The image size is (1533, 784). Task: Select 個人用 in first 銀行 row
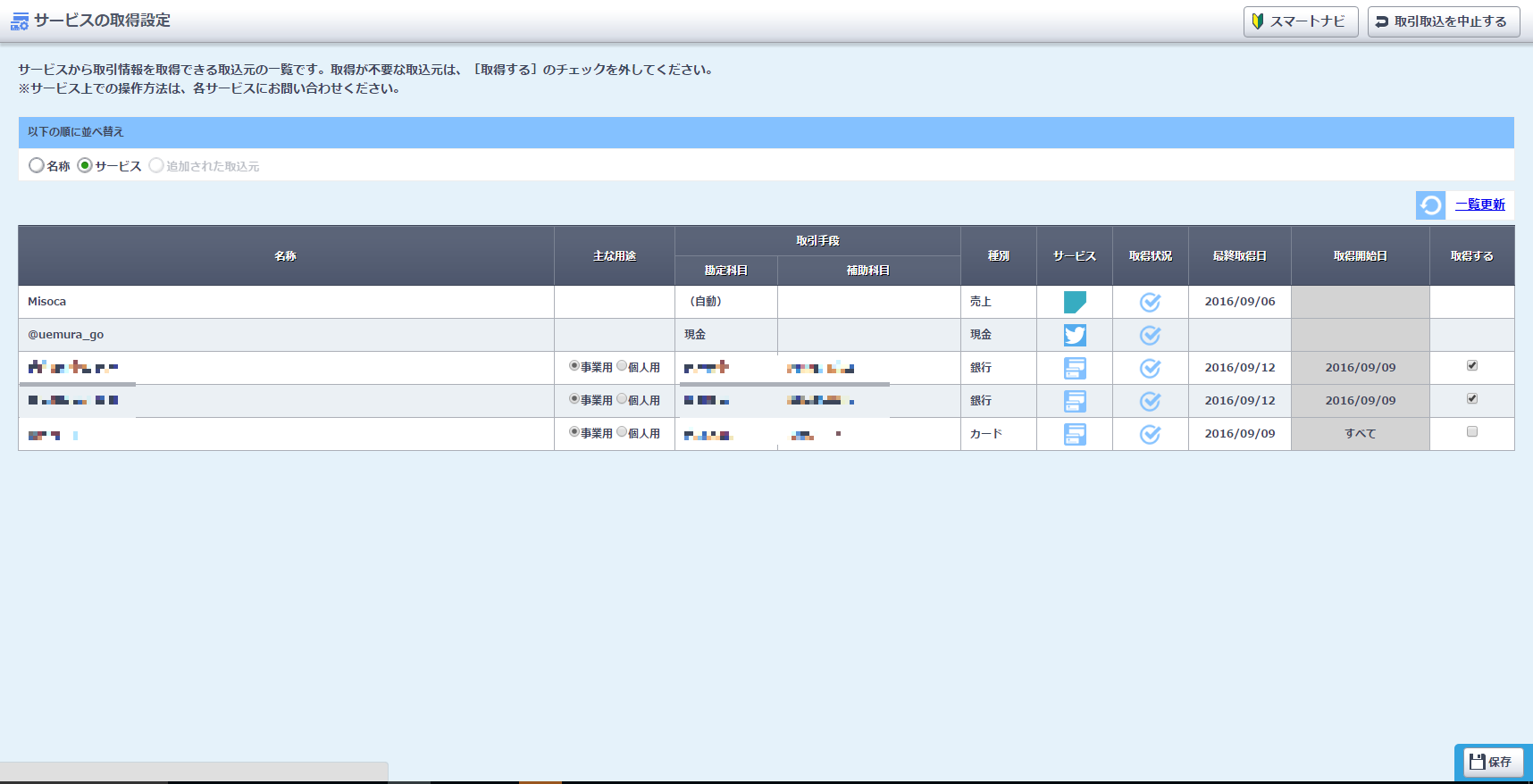(x=622, y=365)
